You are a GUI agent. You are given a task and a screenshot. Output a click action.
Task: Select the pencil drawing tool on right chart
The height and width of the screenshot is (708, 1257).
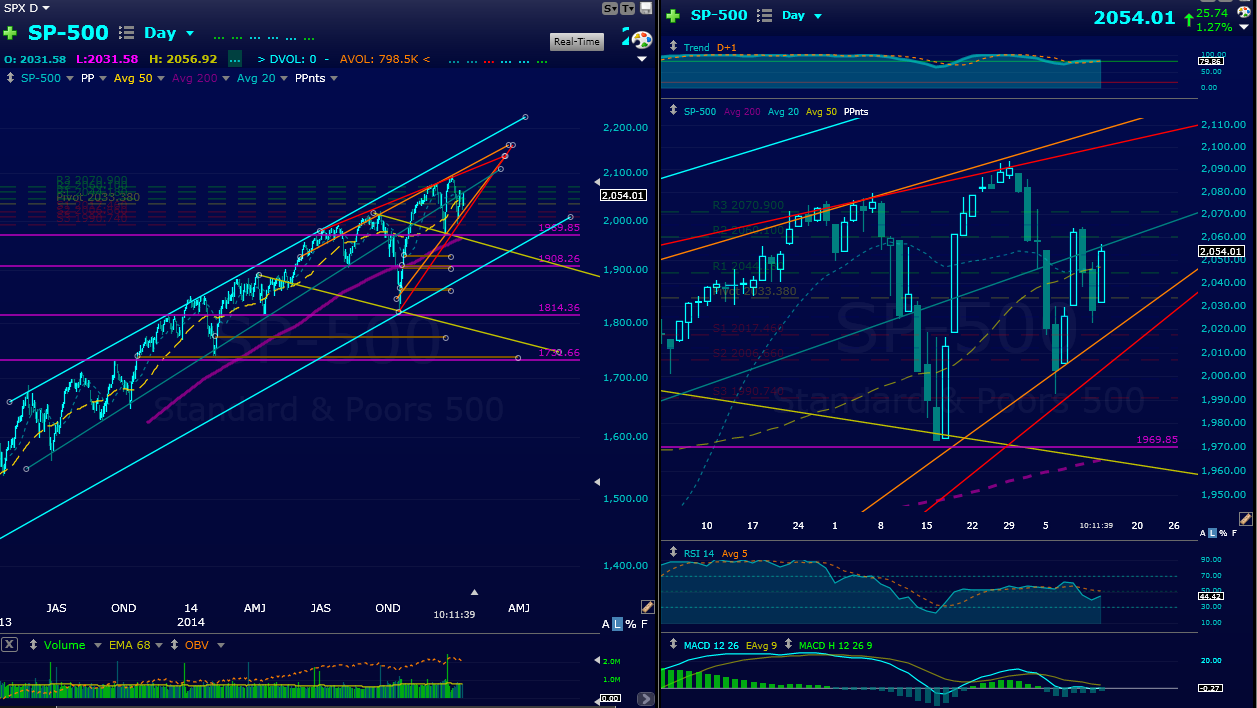[x=1244, y=519]
